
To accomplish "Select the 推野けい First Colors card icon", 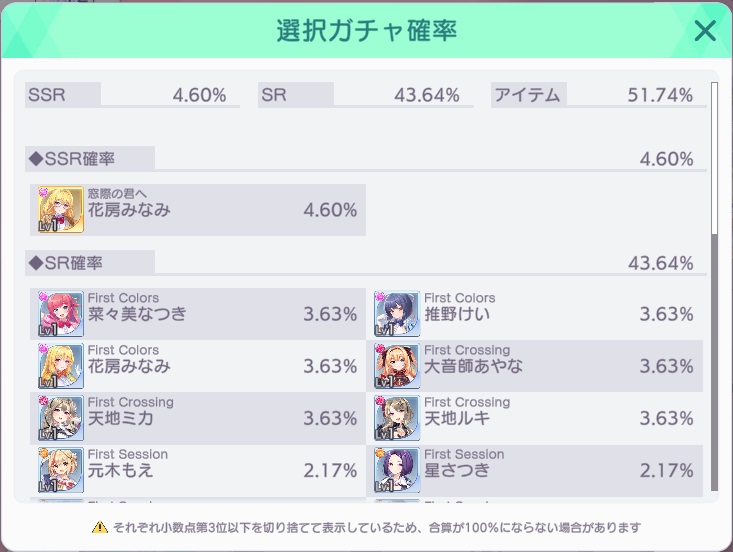I will [x=397, y=314].
